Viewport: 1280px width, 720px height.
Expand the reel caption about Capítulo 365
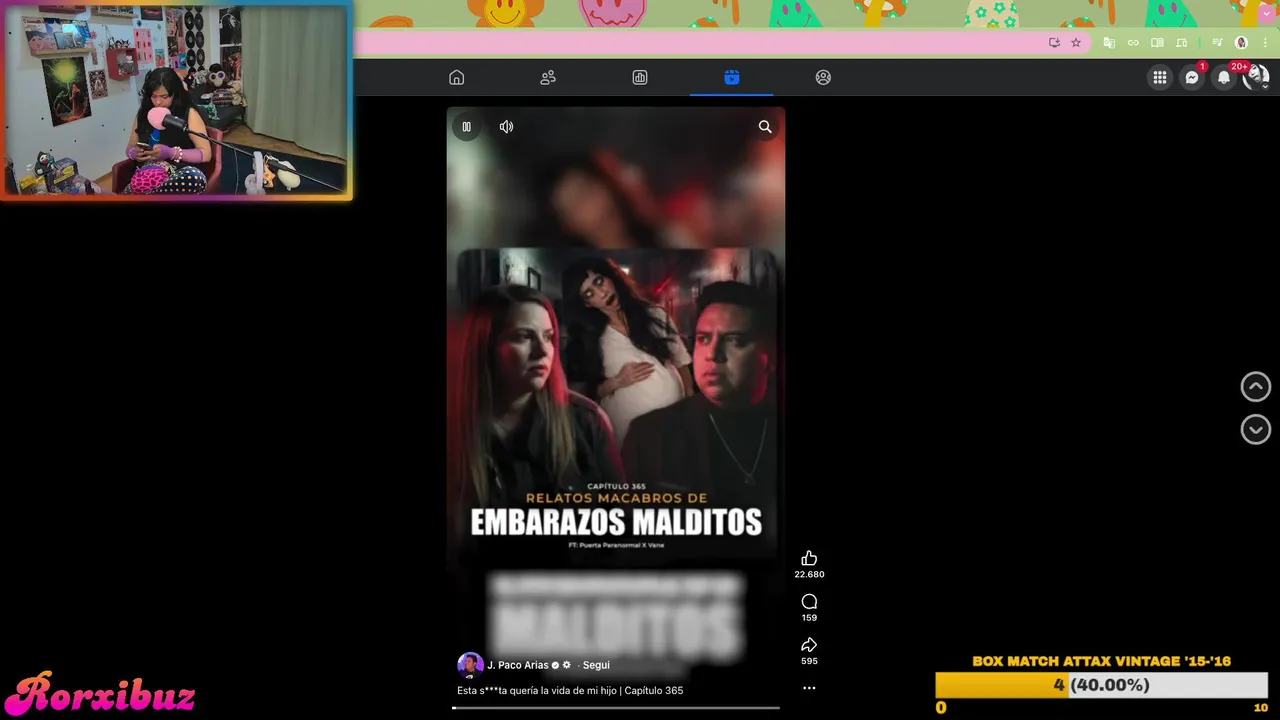570,690
